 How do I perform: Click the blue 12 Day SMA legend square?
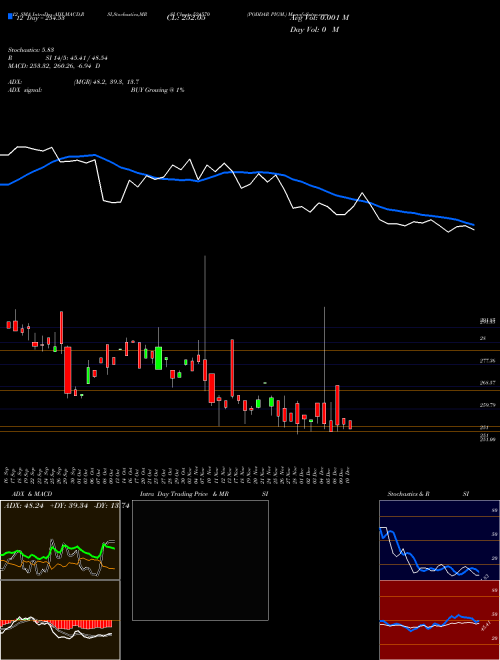[x=10, y=16]
